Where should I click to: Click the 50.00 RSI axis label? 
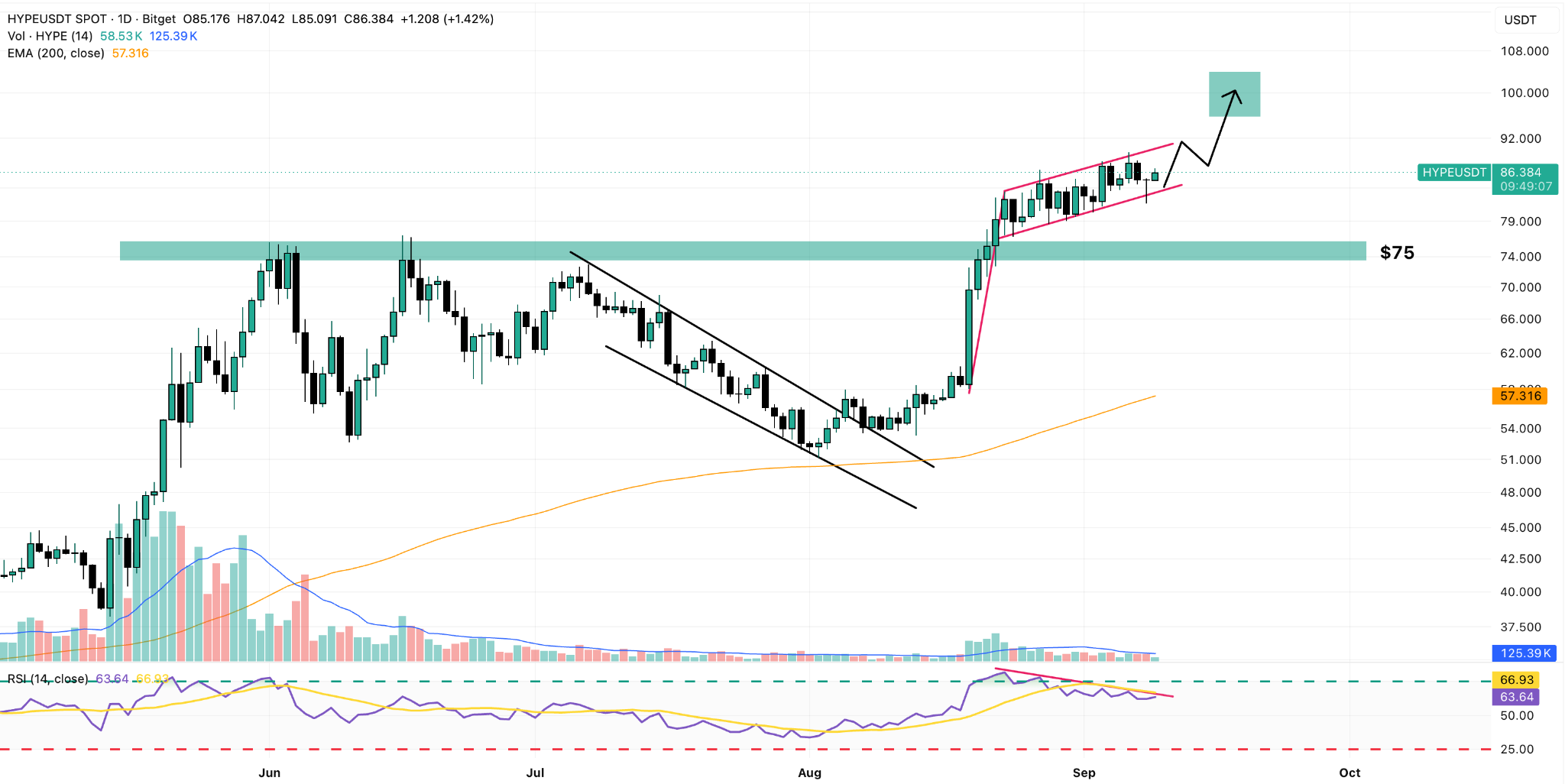click(x=1517, y=716)
